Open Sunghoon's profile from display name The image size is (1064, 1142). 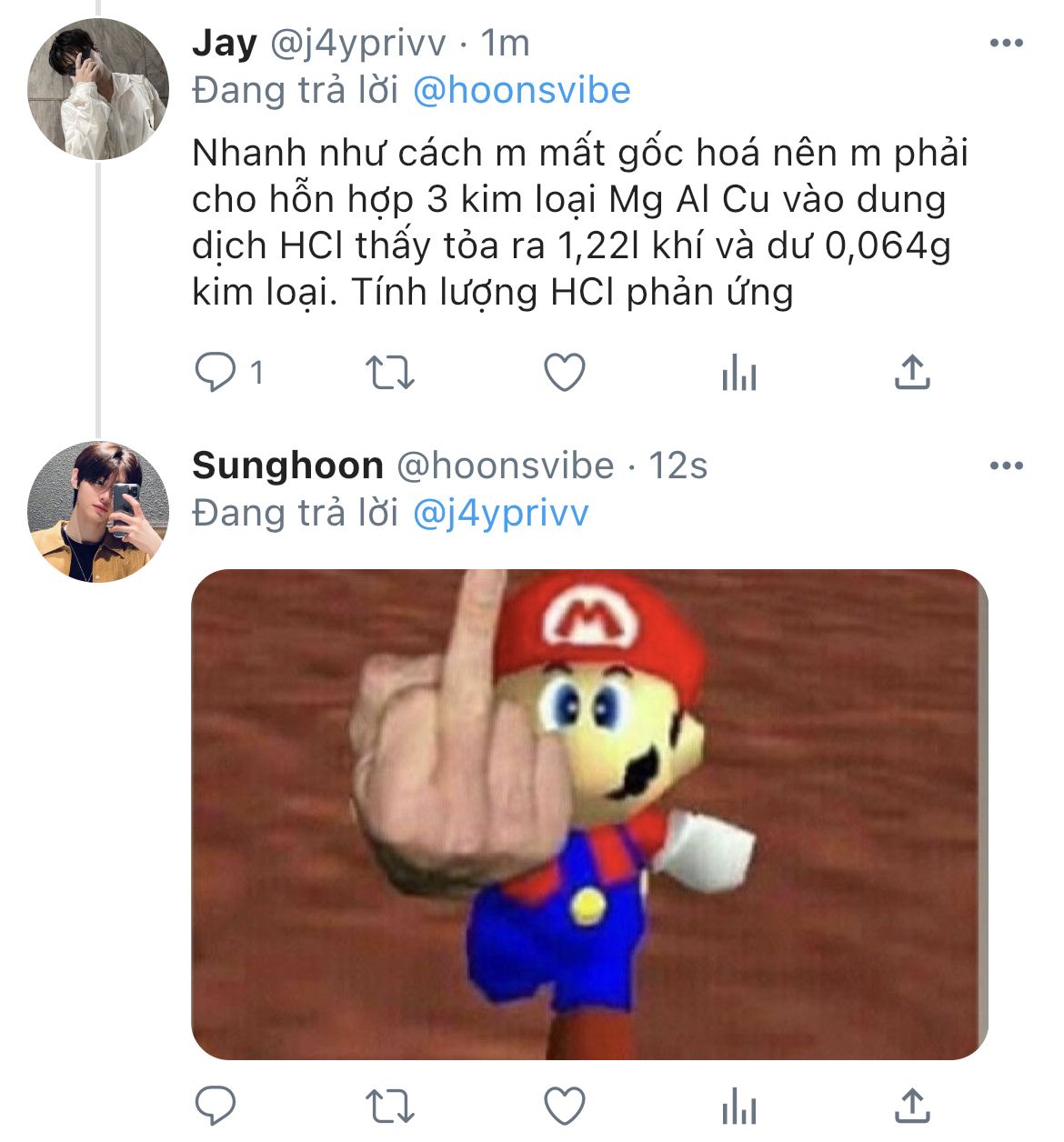click(x=287, y=466)
